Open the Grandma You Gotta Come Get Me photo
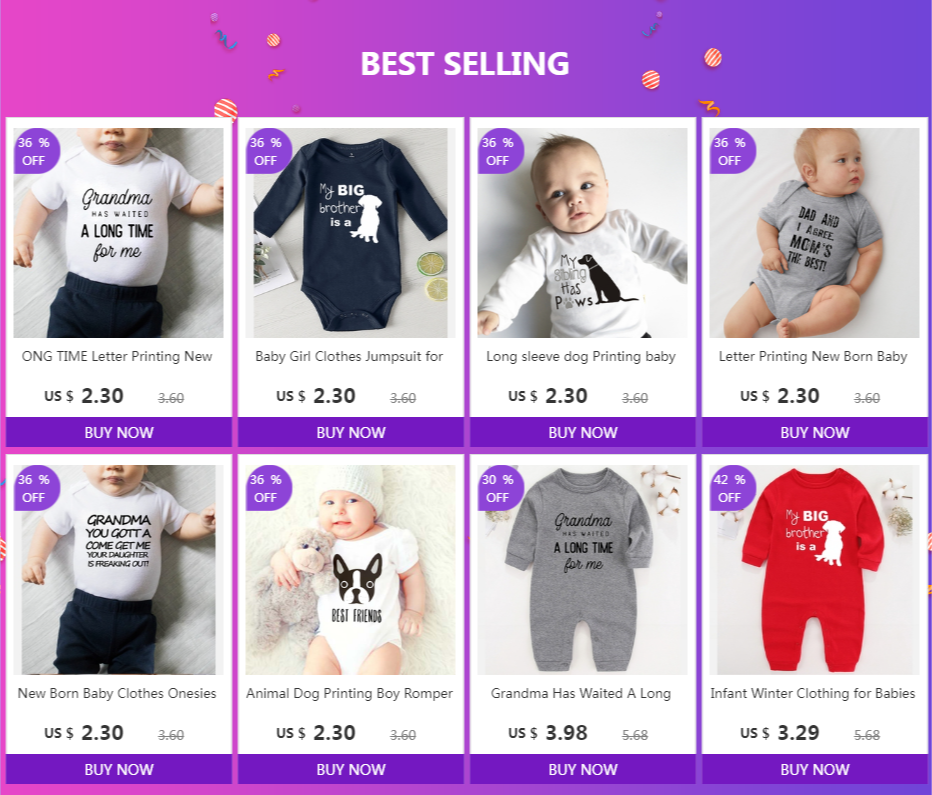This screenshot has width=932, height=795. point(119,570)
